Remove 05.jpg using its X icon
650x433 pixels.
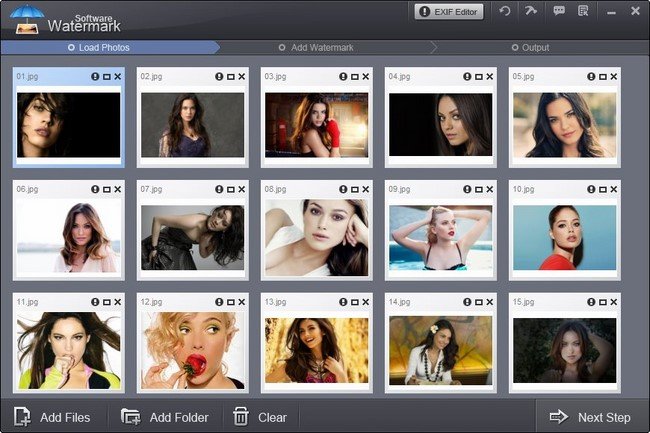[x=614, y=77]
